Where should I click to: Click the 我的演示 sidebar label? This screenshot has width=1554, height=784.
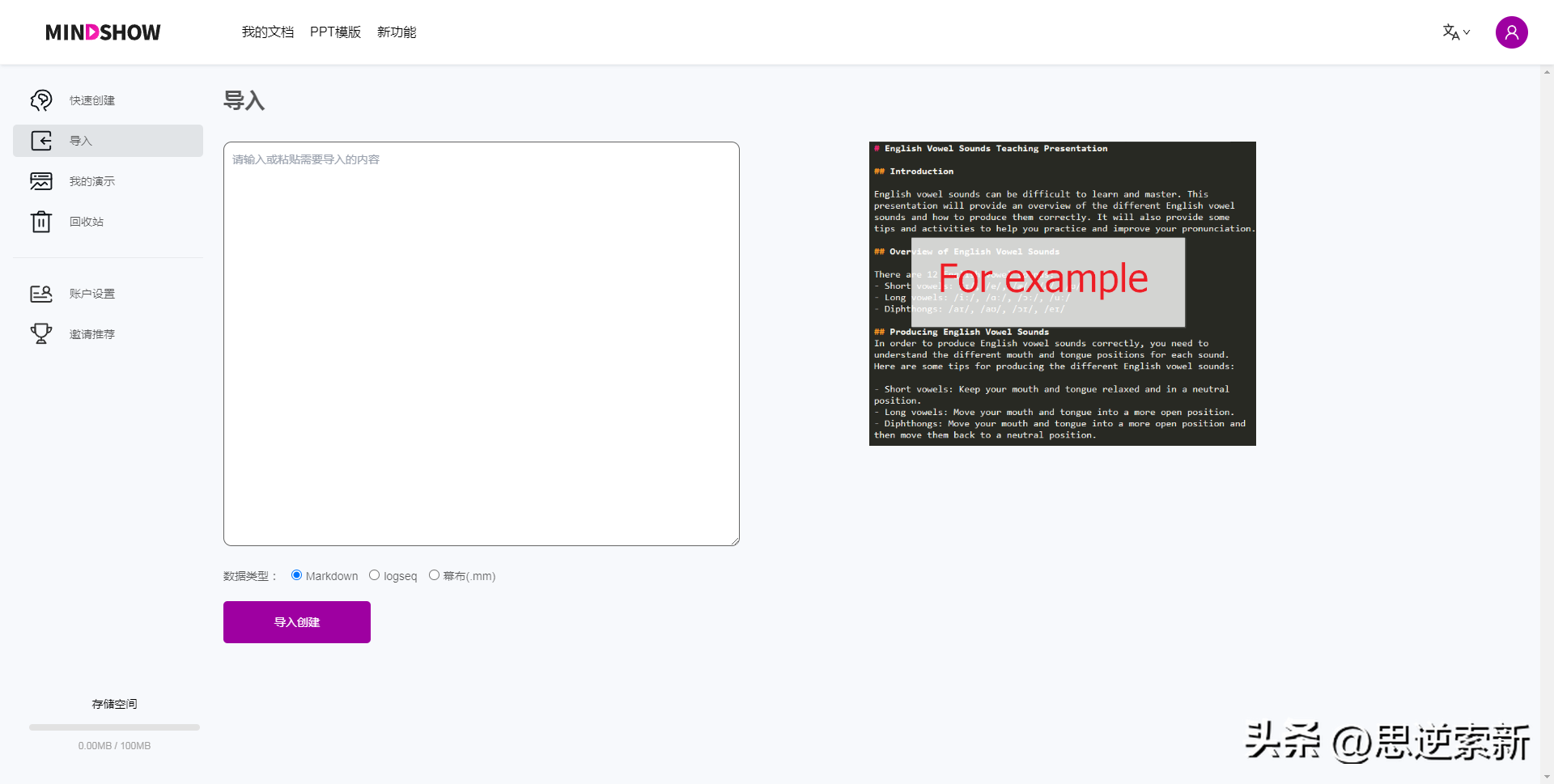pos(92,181)
